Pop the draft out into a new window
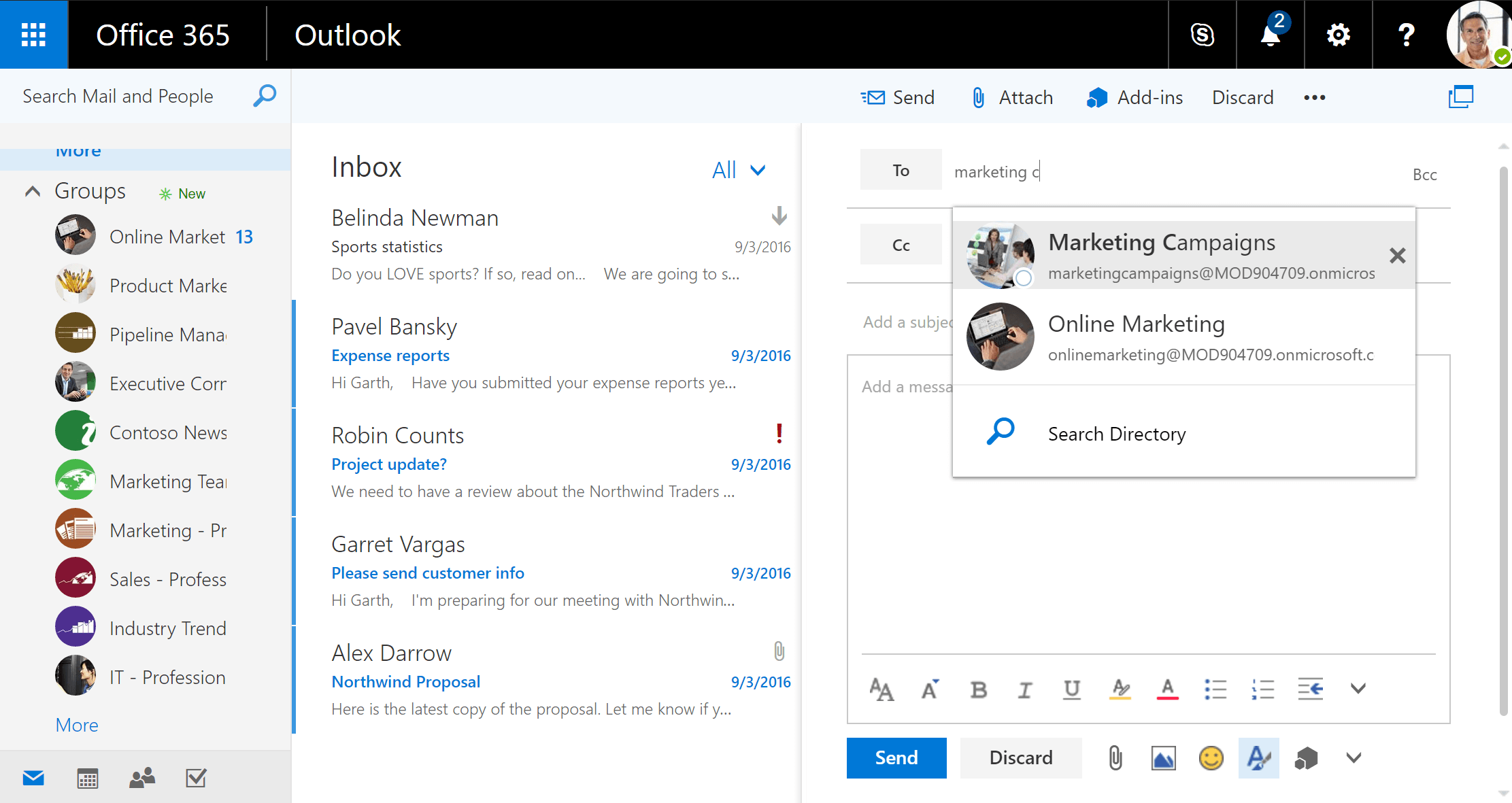Screen dimensions: 1512x803 tap(1460, 97)
